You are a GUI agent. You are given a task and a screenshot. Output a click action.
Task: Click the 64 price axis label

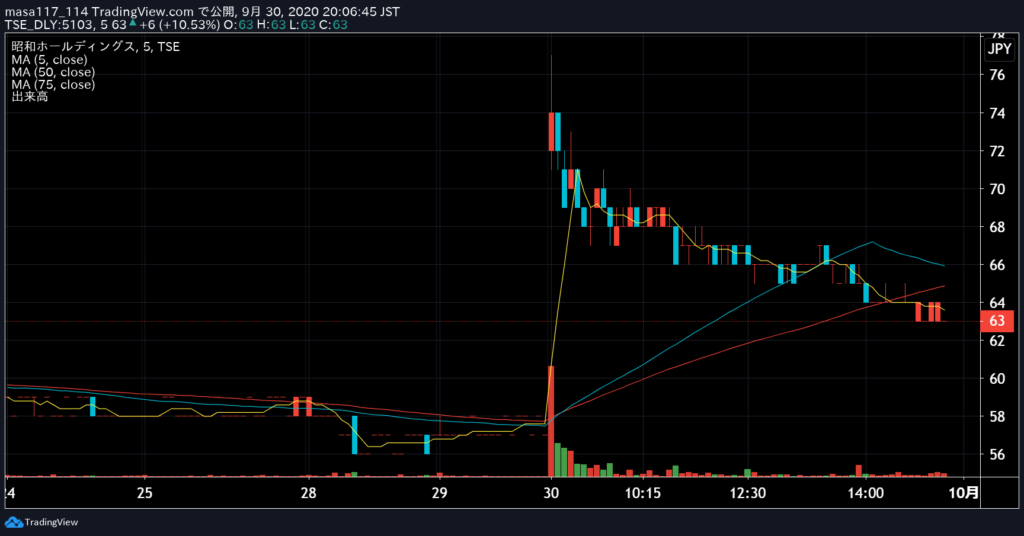(x=997, y=303)
